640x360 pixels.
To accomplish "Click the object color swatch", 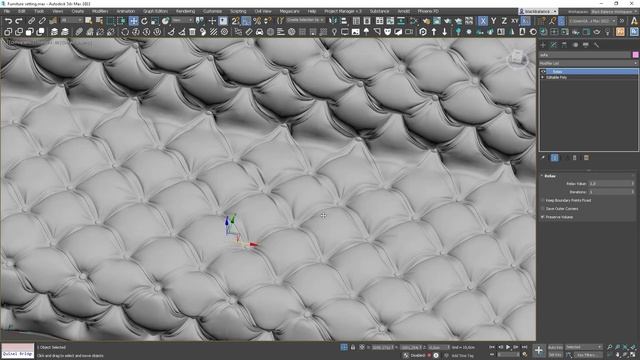I will [635, 55].
